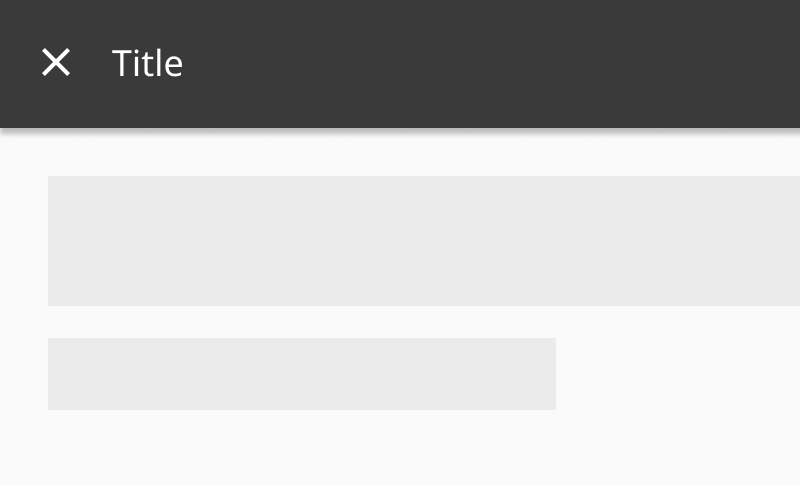800x486 pixels.
Task: Click the Title text in app bar
Action: (147, 64)
